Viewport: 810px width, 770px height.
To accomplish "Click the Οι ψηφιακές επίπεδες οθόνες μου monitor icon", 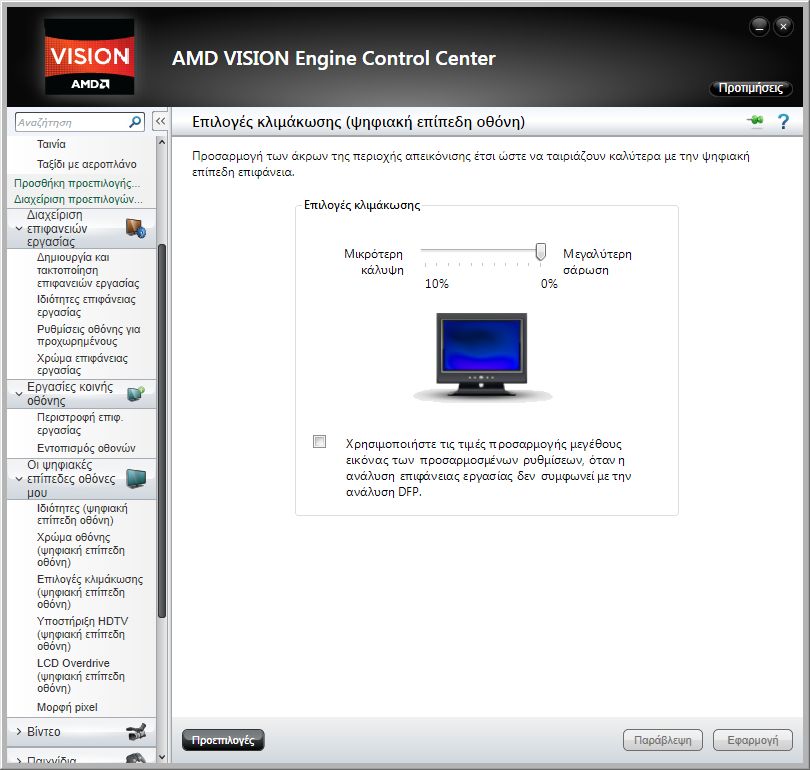I will [x=136, y=479].
